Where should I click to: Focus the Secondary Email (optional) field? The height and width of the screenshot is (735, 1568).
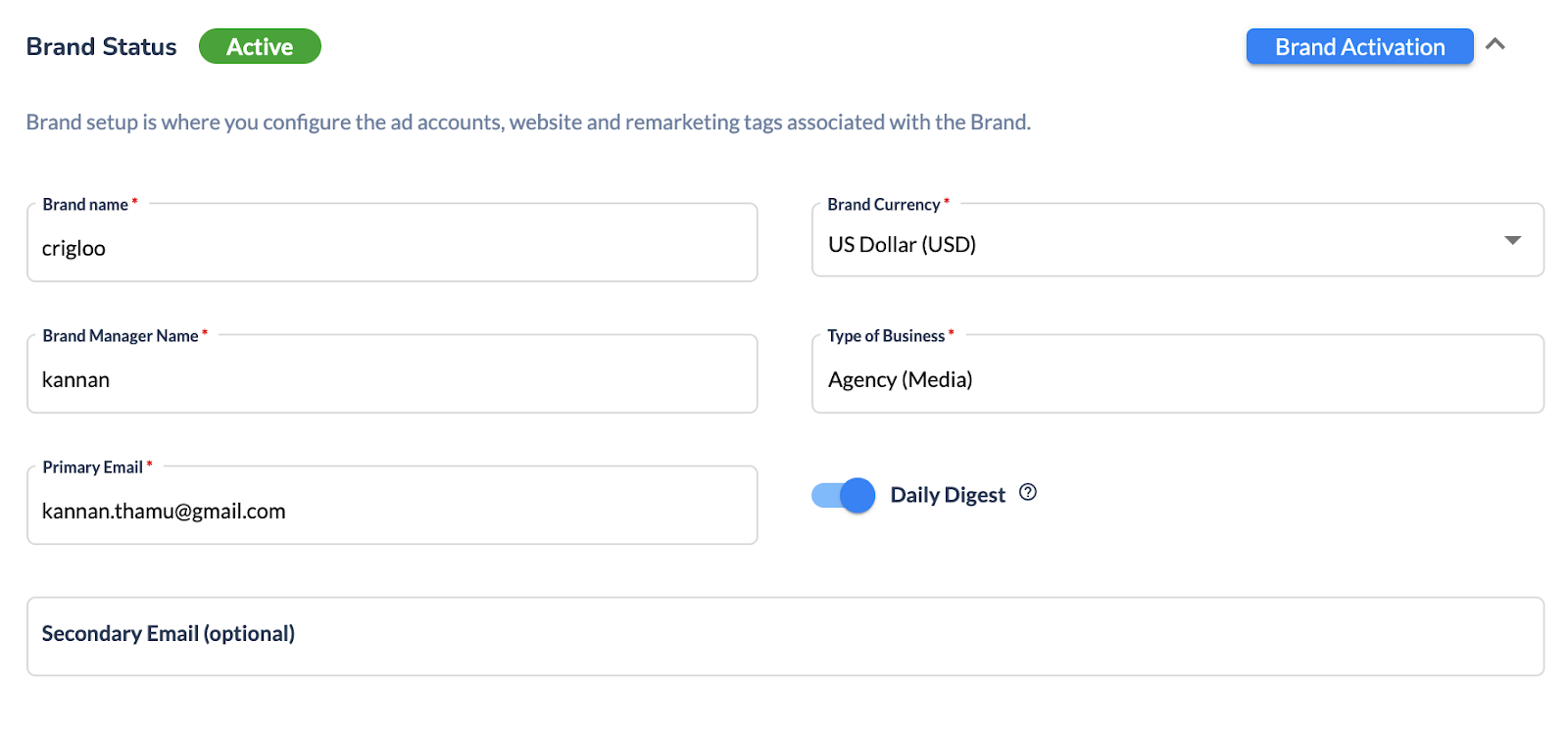point(785,636)
